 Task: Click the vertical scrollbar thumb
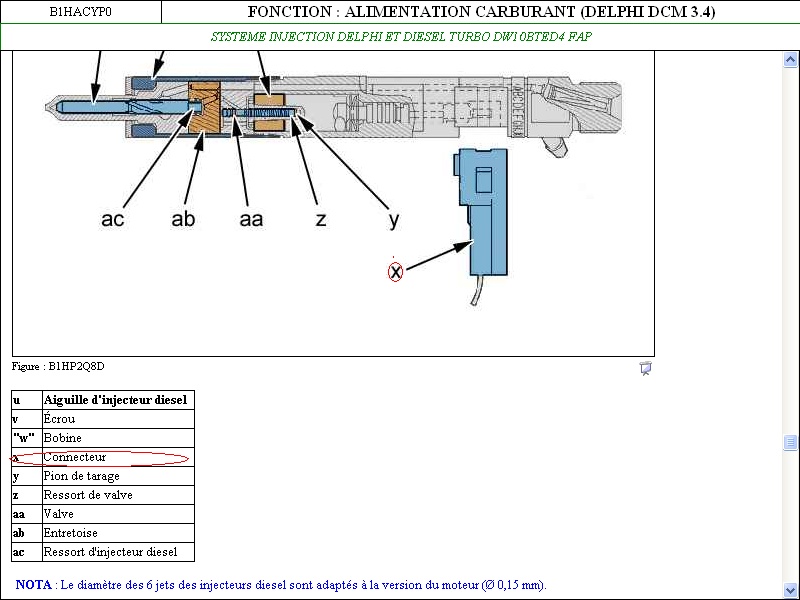point(790,442)
